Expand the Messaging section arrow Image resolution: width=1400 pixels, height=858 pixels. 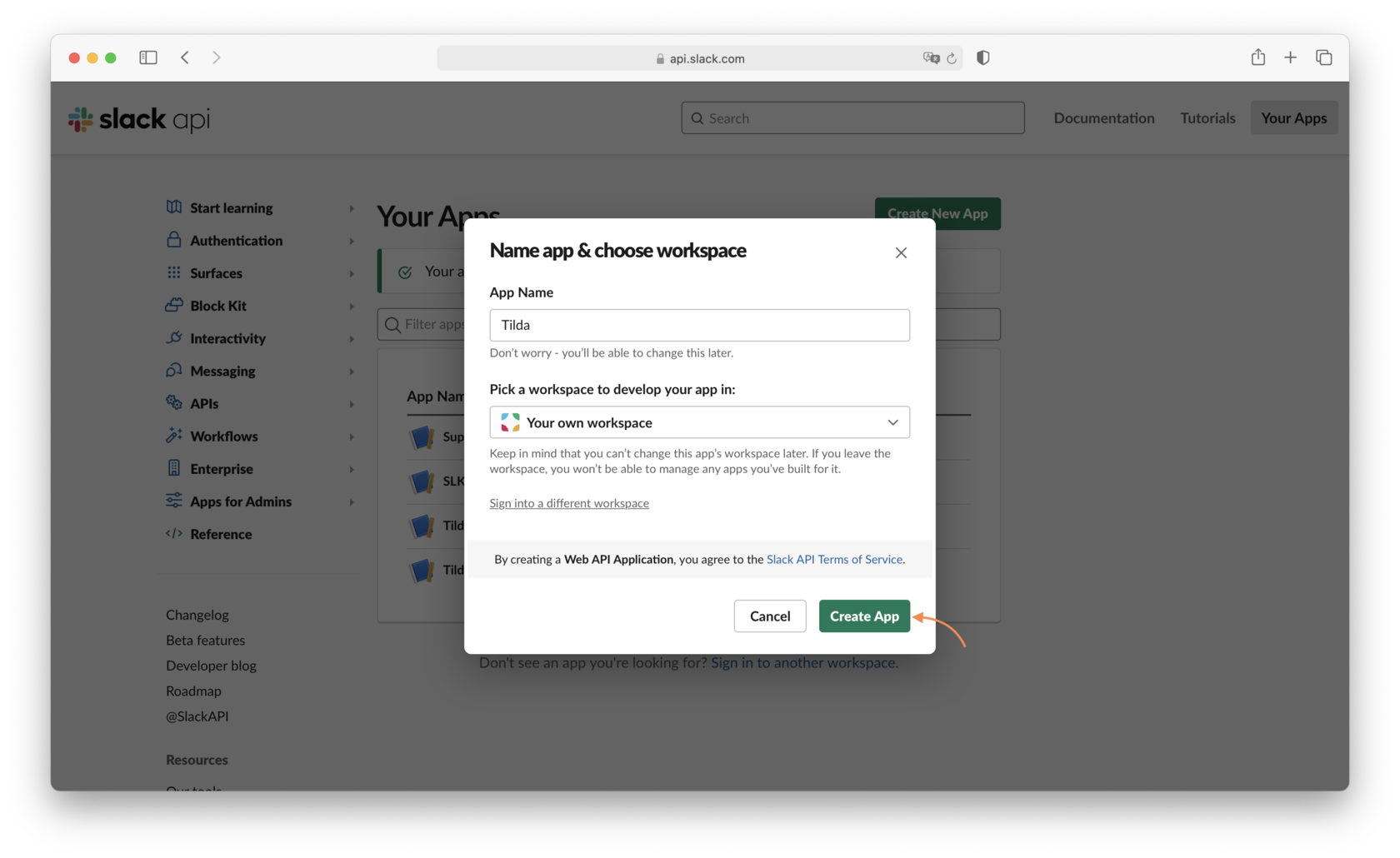point(352,372)
